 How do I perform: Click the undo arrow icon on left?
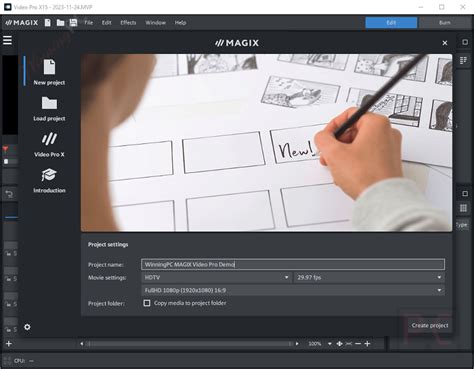tap(9, 194)
